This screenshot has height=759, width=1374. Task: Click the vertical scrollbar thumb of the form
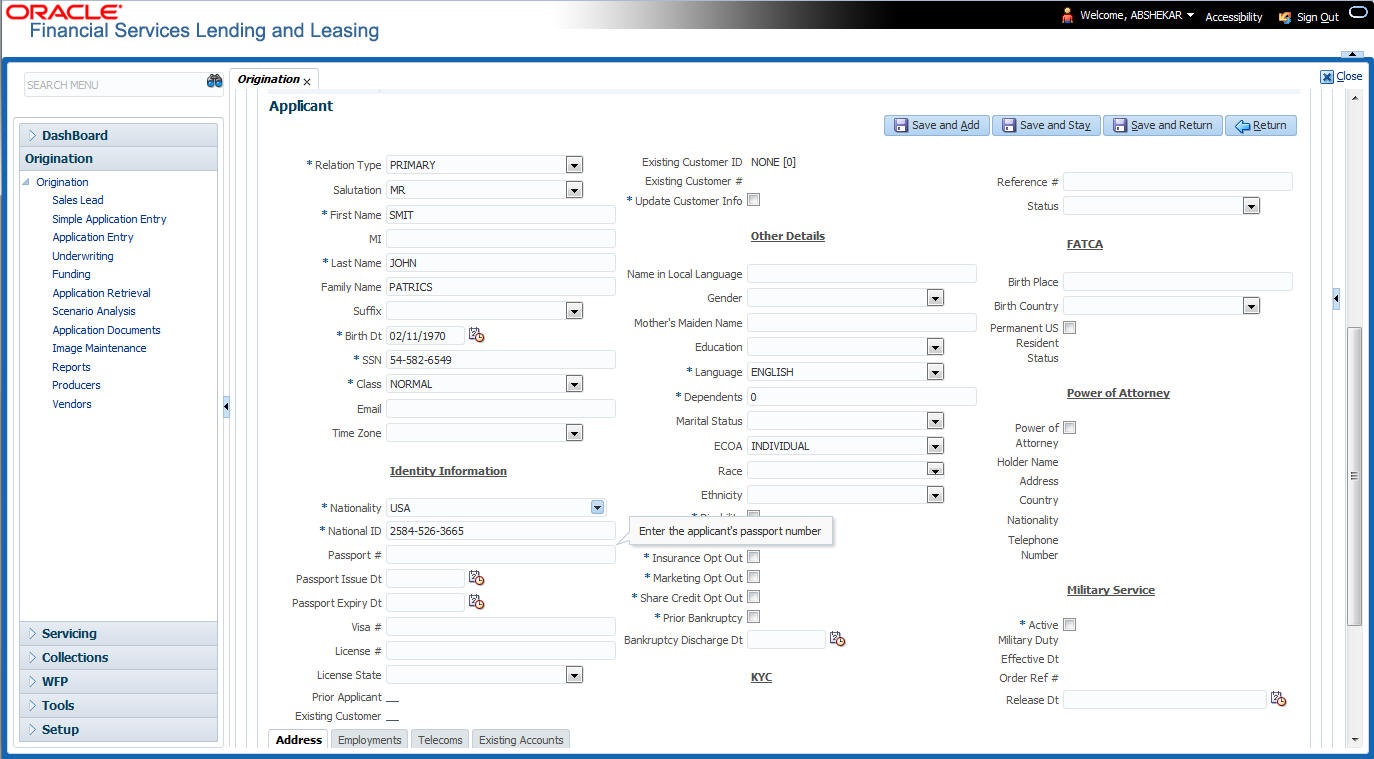click(x=1355, y=476)
